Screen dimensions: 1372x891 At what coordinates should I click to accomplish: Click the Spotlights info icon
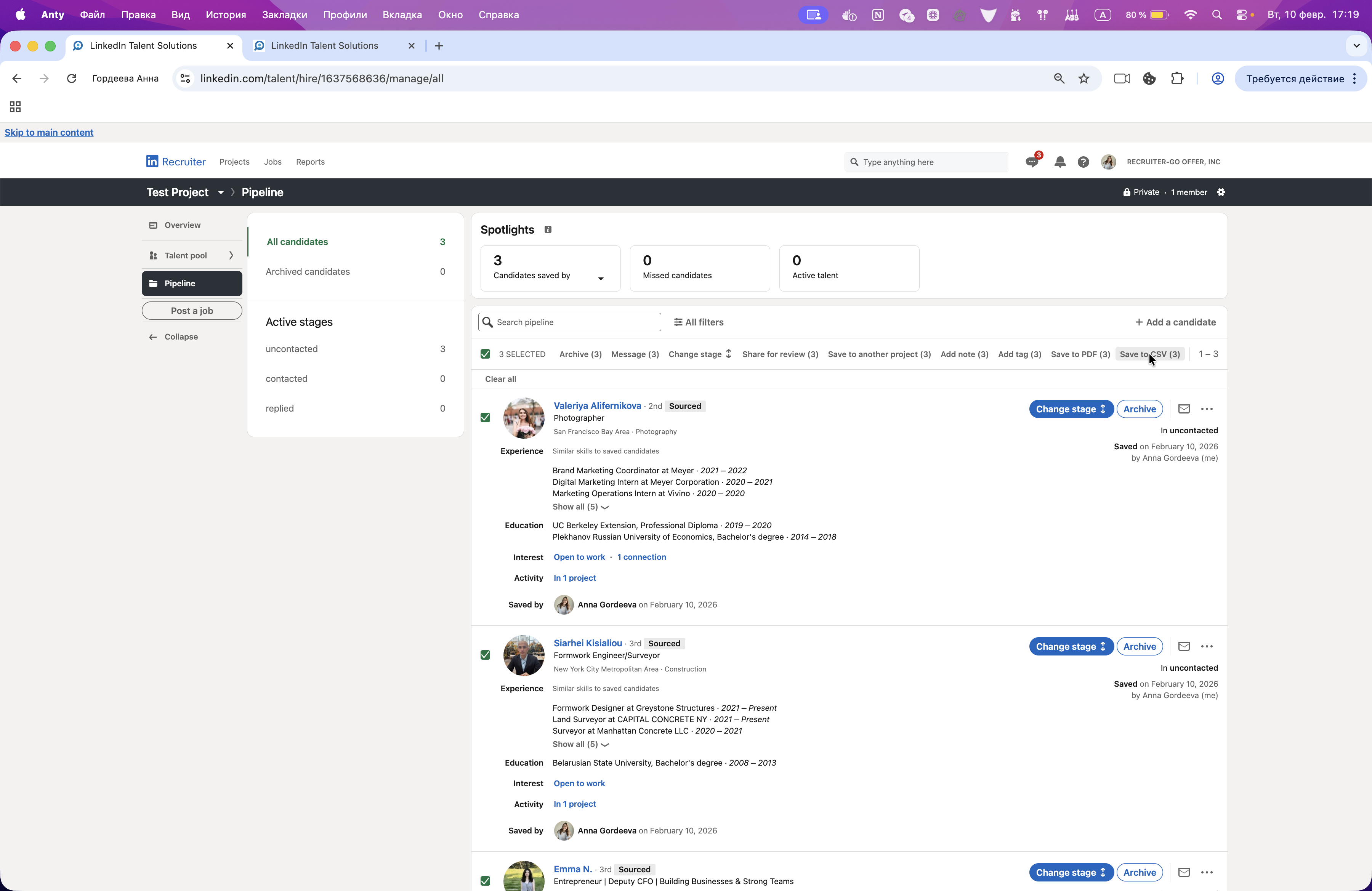548,229
